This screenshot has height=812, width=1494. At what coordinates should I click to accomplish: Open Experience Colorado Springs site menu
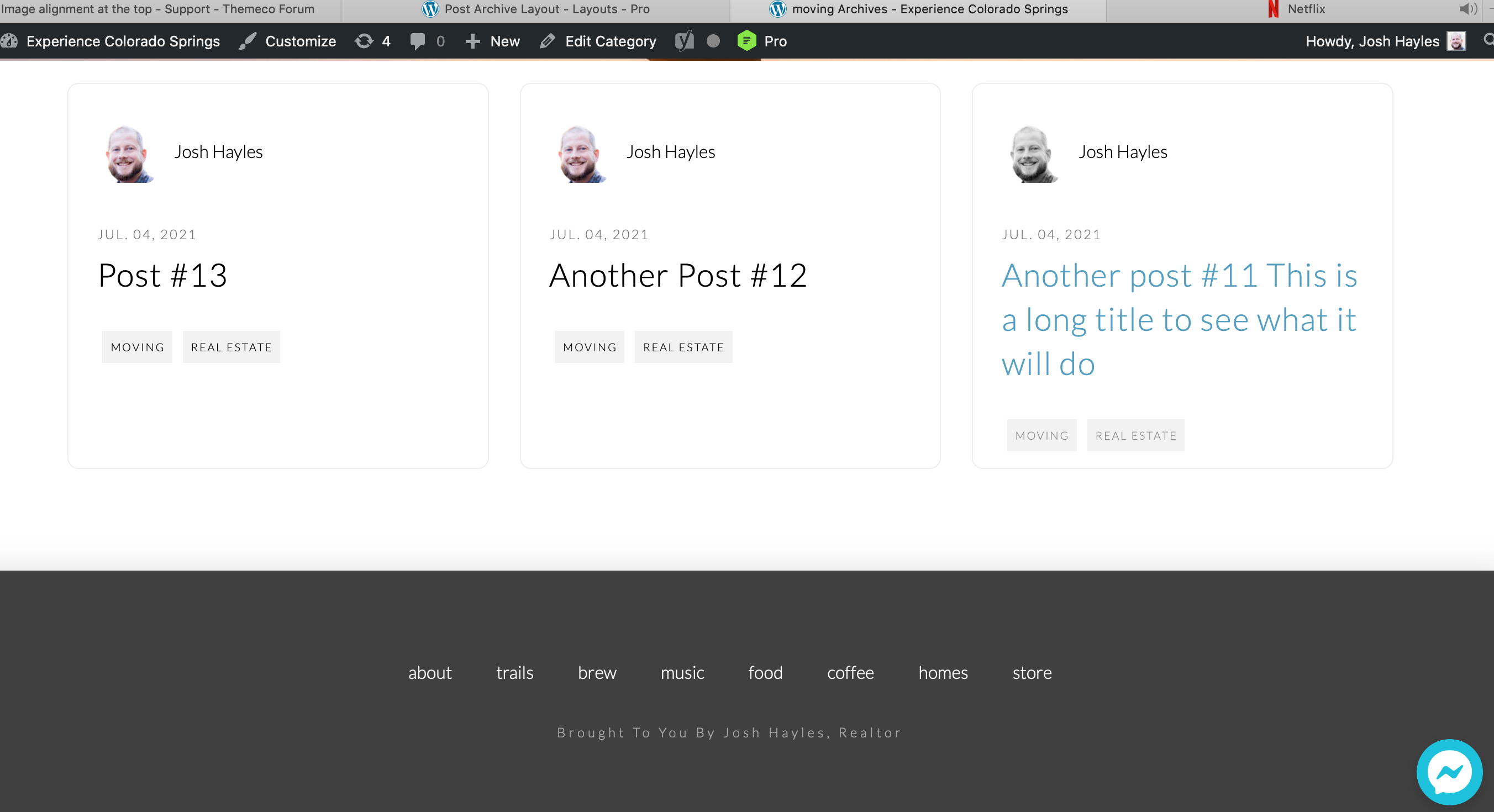pyautogui.click(x=122, y=41)
